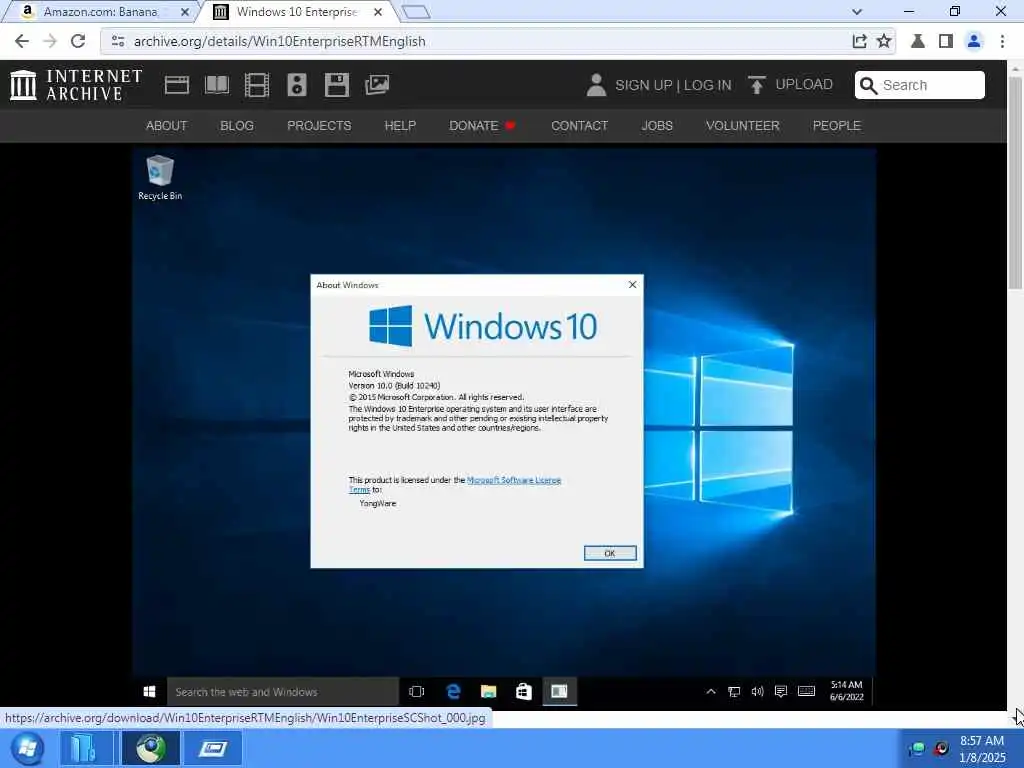Open the browser side panel icon
This screenshot has width=1024, height=768.
(x=946, y=41)
